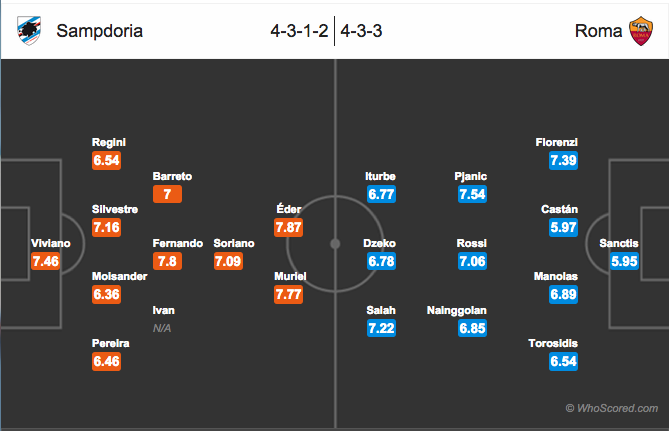Screen dimensions: 669x431
Task: Open the Sampdoria team name link
Action: (99, 31)
